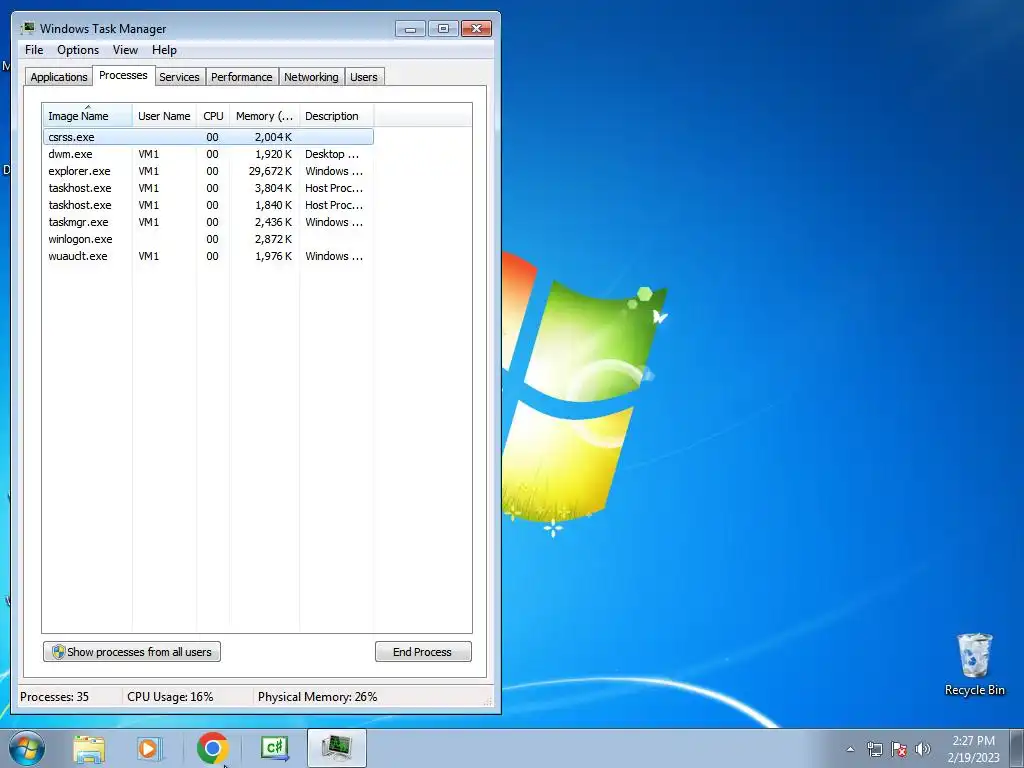
Task: Sort by Memory column header
Action: pos(264,116)
